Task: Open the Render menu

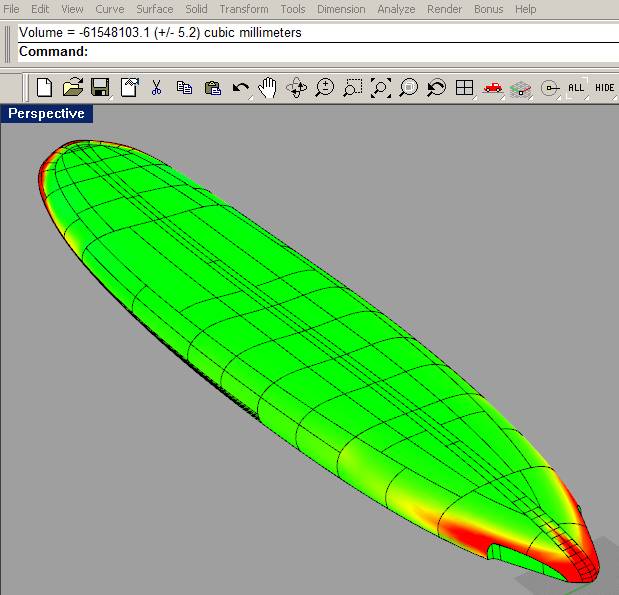Action: pos(444,9)
